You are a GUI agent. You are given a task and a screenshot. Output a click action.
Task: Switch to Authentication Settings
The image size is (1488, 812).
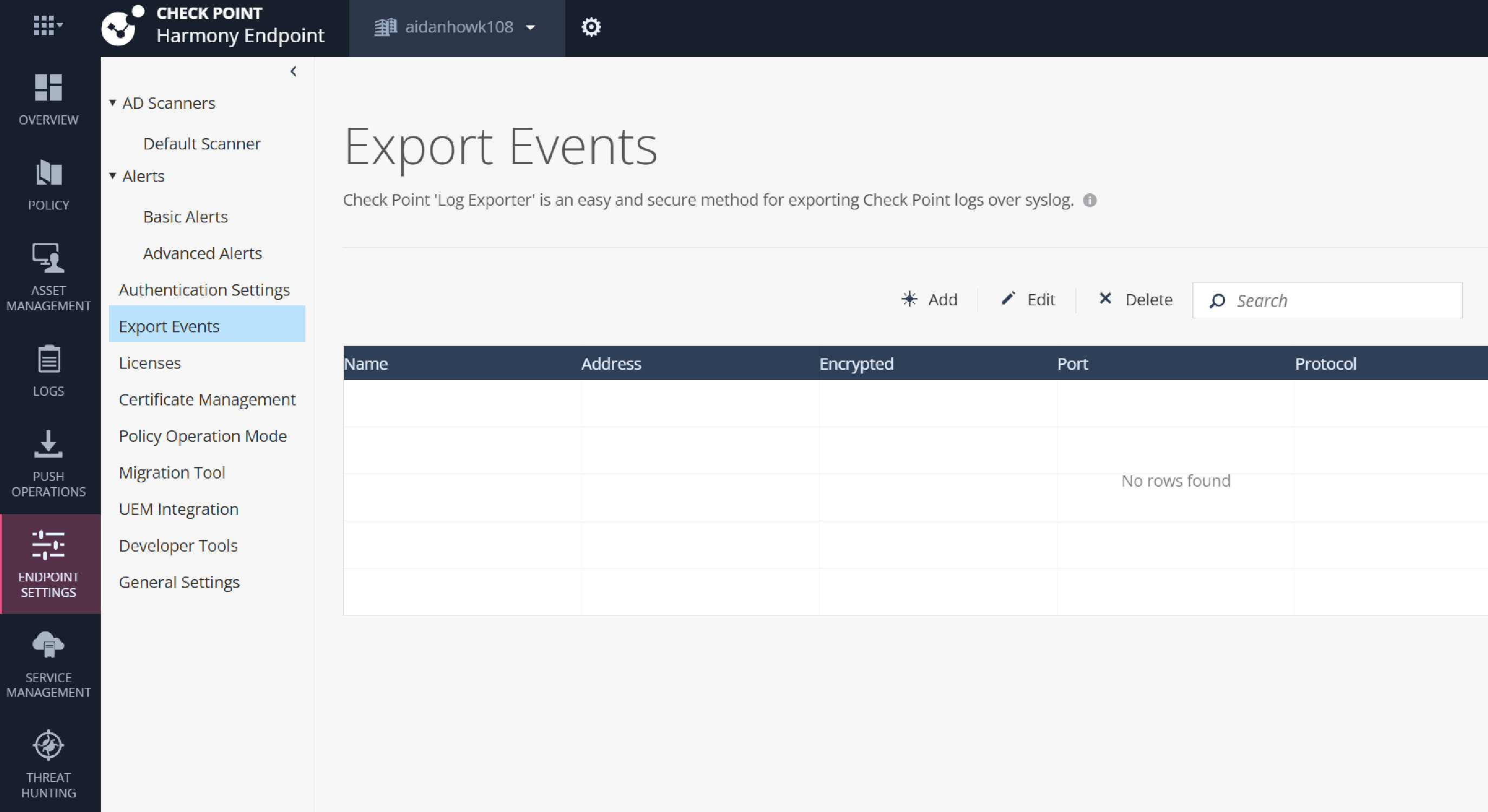pyautogui.click(x=205, y=289)
